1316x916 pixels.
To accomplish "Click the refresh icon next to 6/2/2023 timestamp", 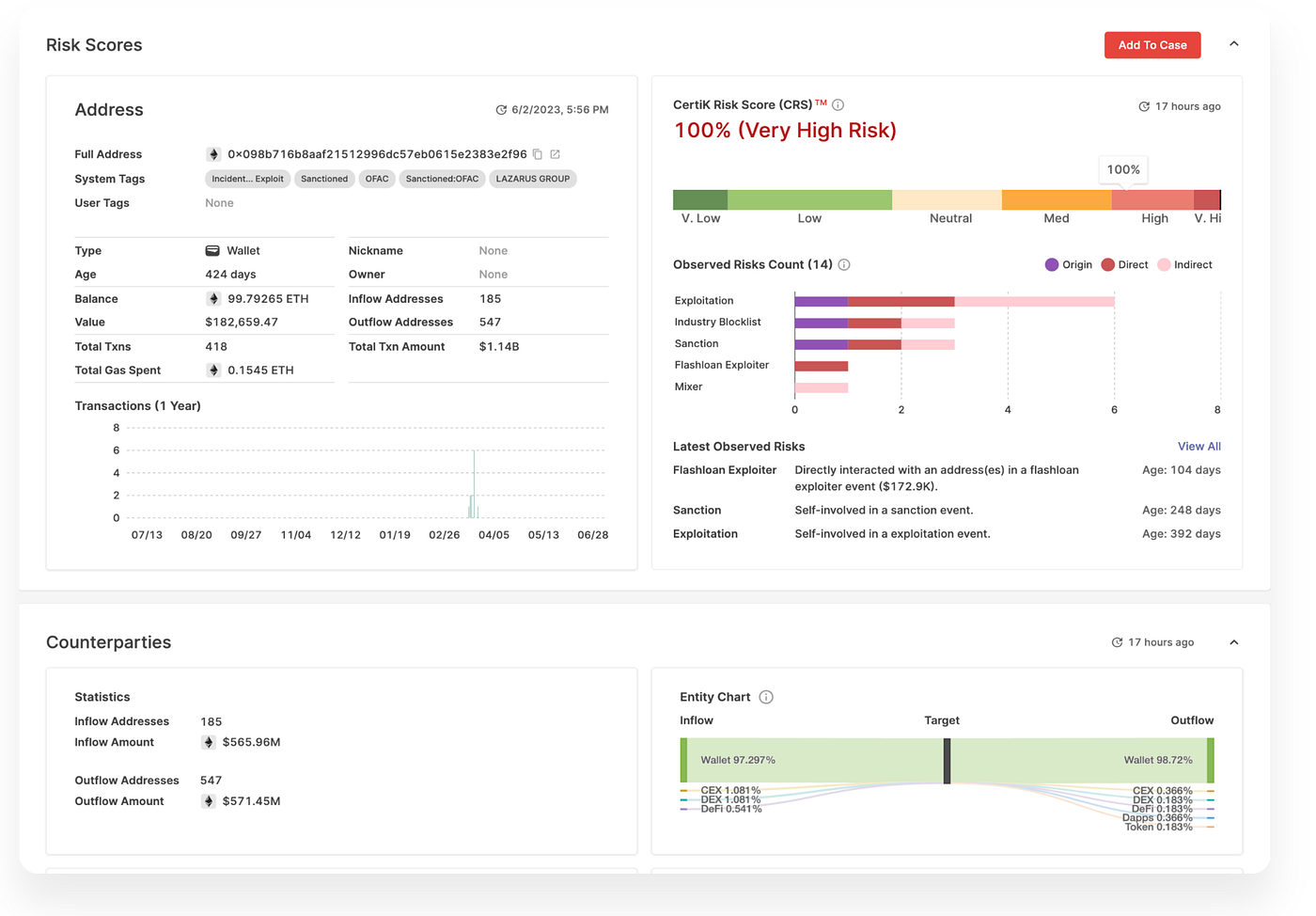I will [501, 110].
